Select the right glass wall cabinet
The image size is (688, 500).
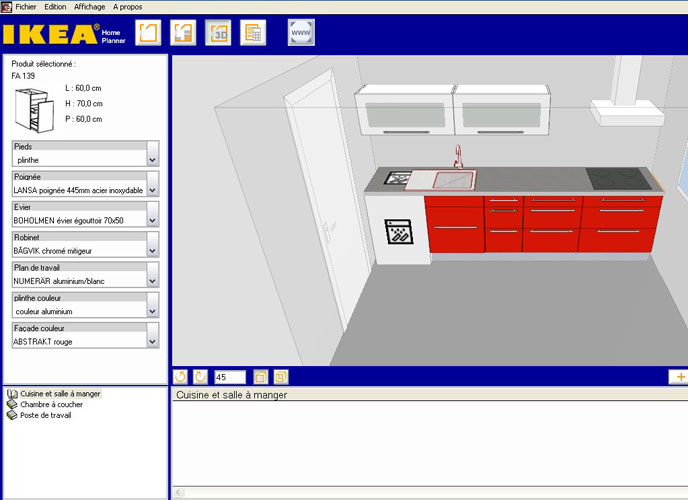click(x=502, y=112)
